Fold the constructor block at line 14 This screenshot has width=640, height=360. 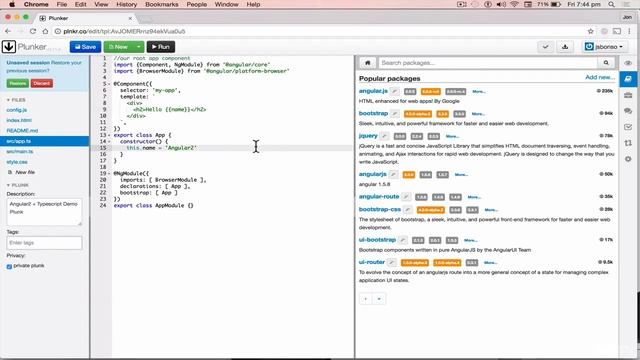click(109, 142)
